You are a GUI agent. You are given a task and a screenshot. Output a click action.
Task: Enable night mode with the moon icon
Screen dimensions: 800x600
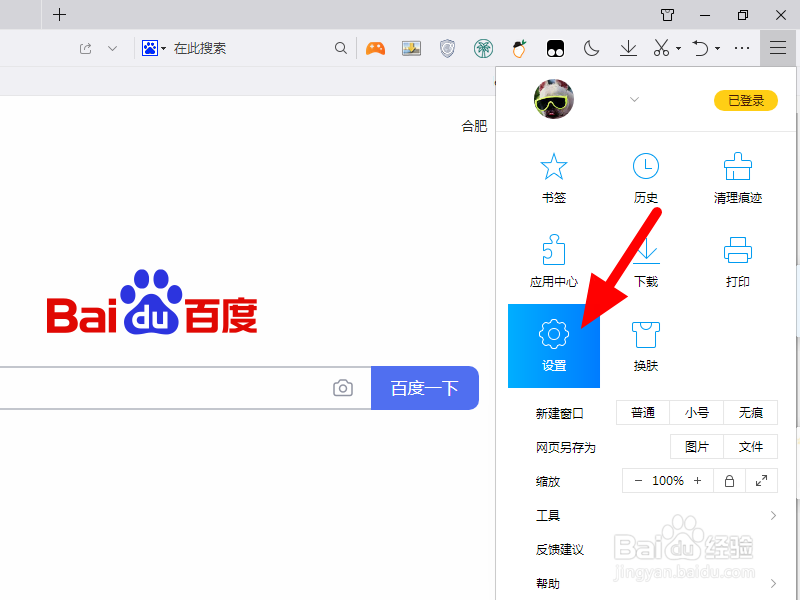coord(591,47)
